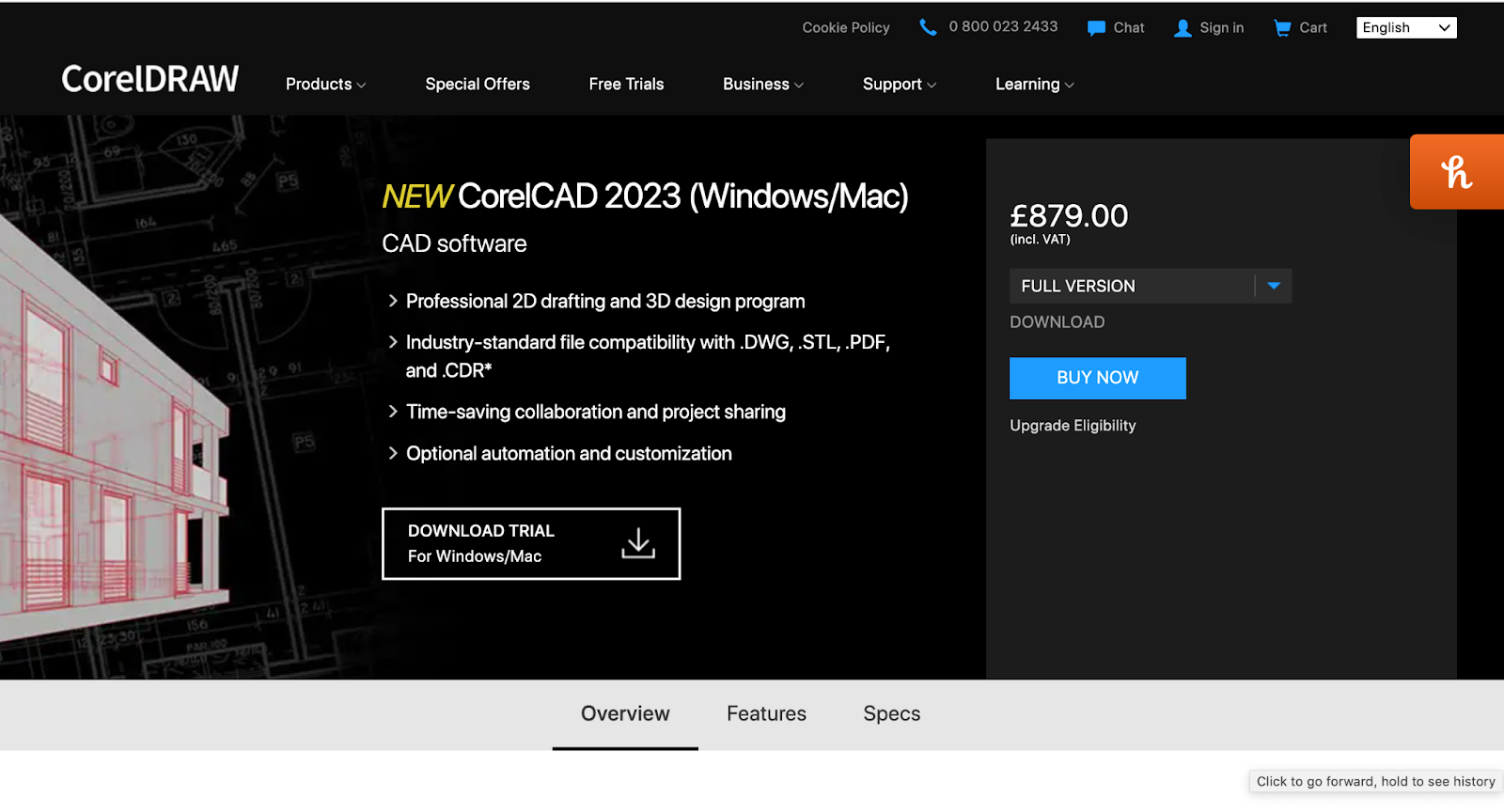Expand the Learning menu
Screen dimensions: 1504x812
coord(1034,85)
